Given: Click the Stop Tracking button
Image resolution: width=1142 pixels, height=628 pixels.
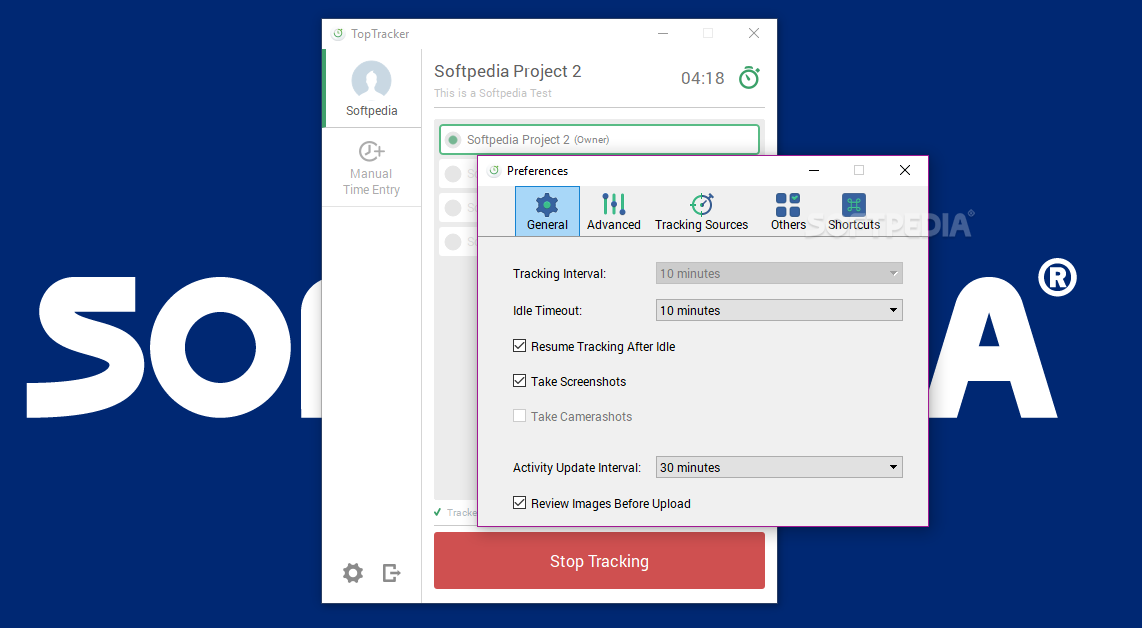Looking at the screenshot, I should tap(599, 560).
